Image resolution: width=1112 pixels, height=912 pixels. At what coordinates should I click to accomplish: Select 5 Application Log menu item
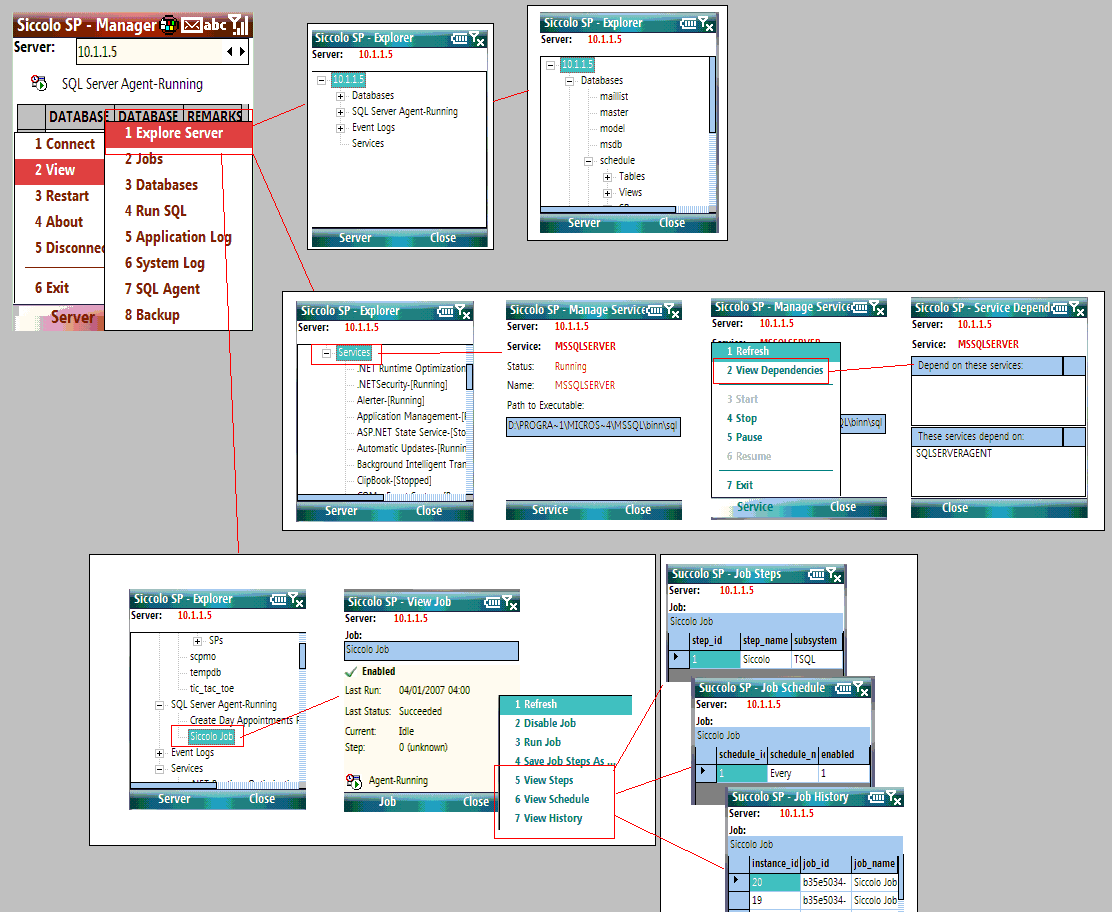179,237
